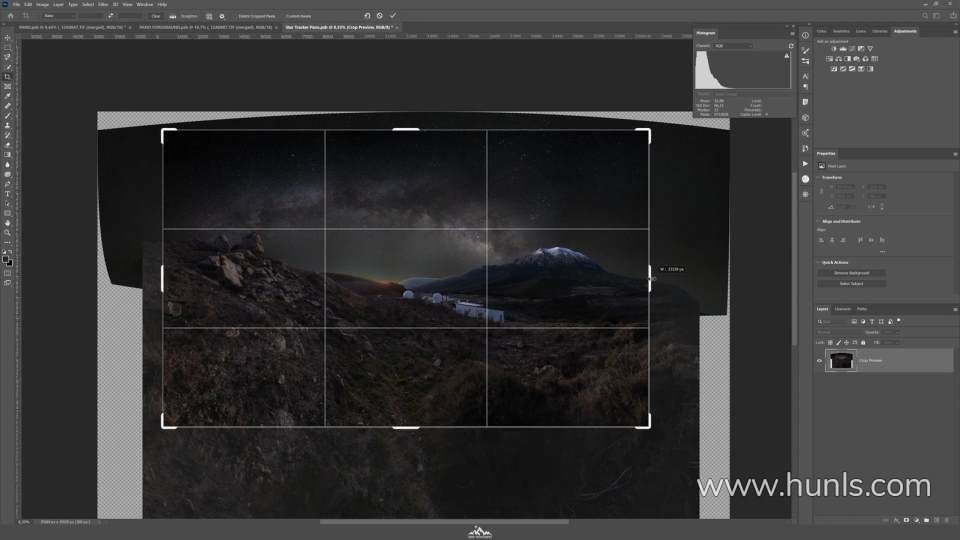Viewport: 960px width, 540px height.
Task: Open the Actions panel play icon
Action: click(805, 164)
